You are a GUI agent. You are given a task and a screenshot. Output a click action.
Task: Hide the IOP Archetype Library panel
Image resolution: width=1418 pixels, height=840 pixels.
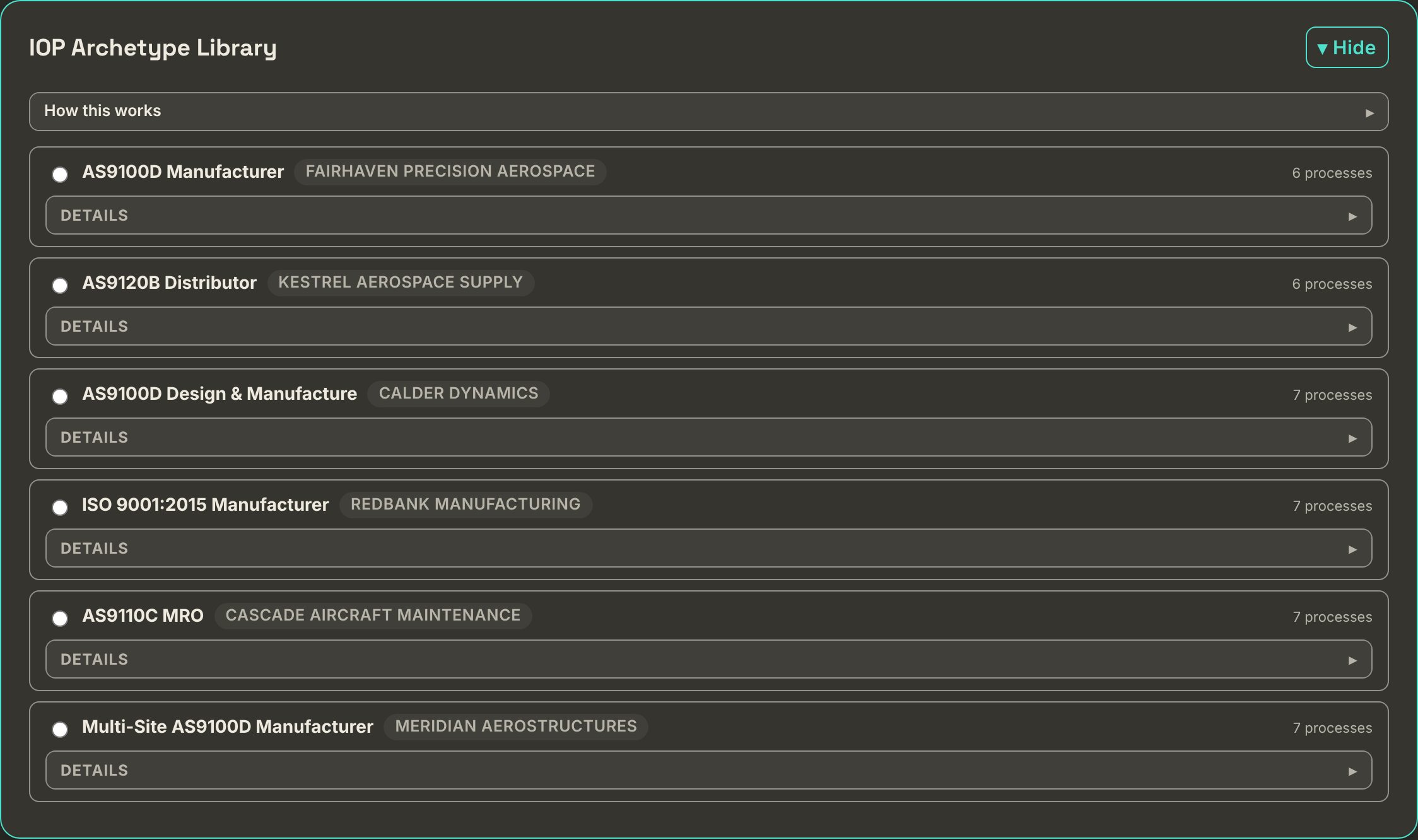pyautogui.click(x=1347, y=47)
